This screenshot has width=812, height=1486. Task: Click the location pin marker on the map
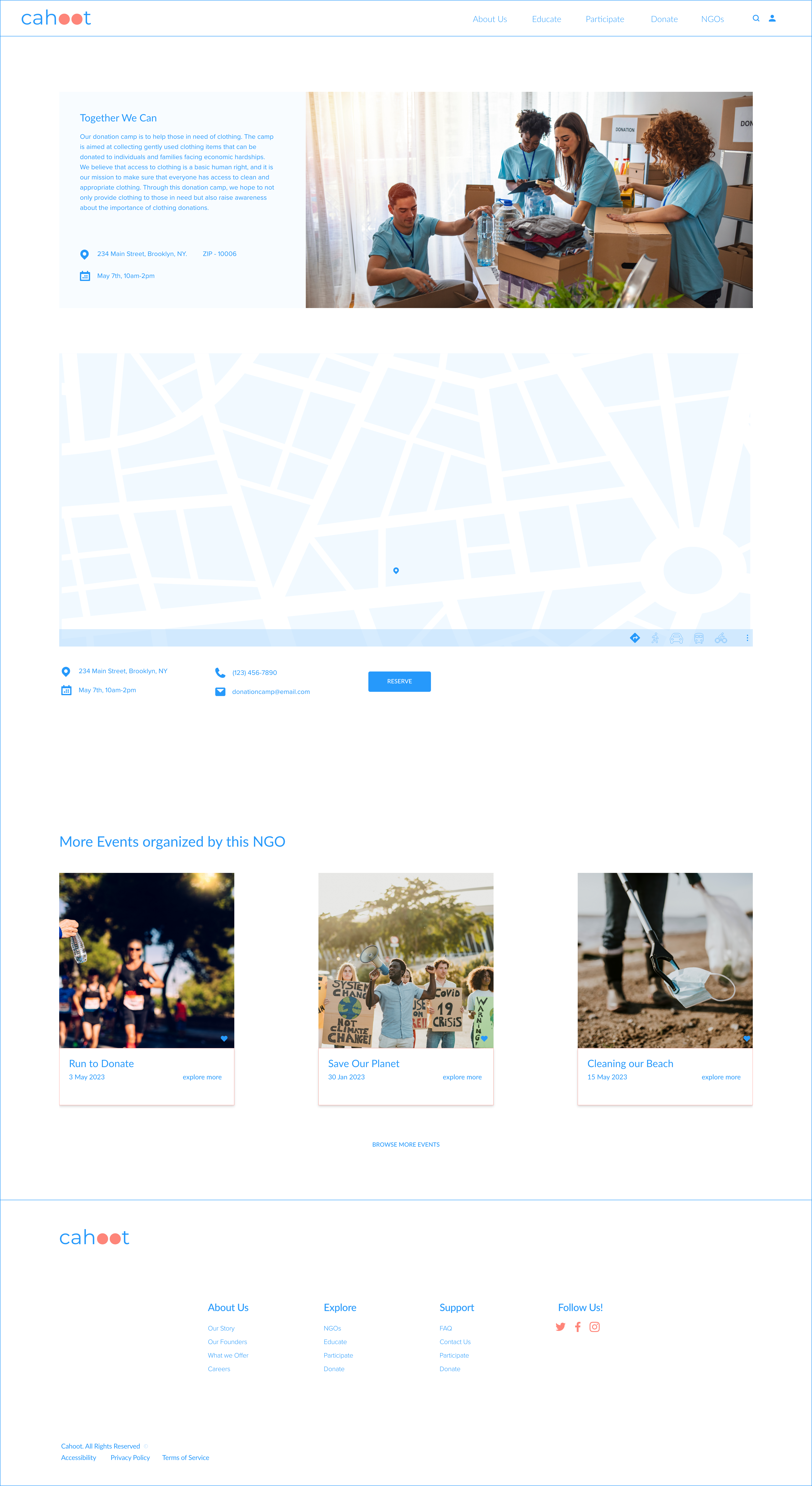point(396,571)
